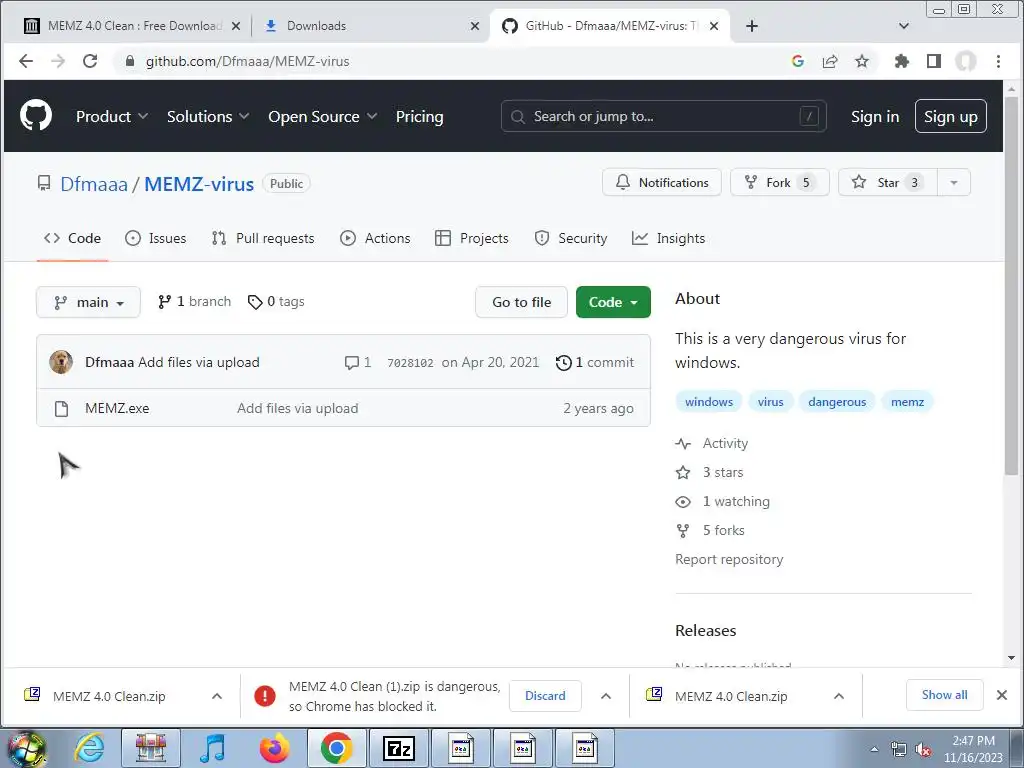
Task: Open a new tab with the plus button
Action: tap(752, 26)
